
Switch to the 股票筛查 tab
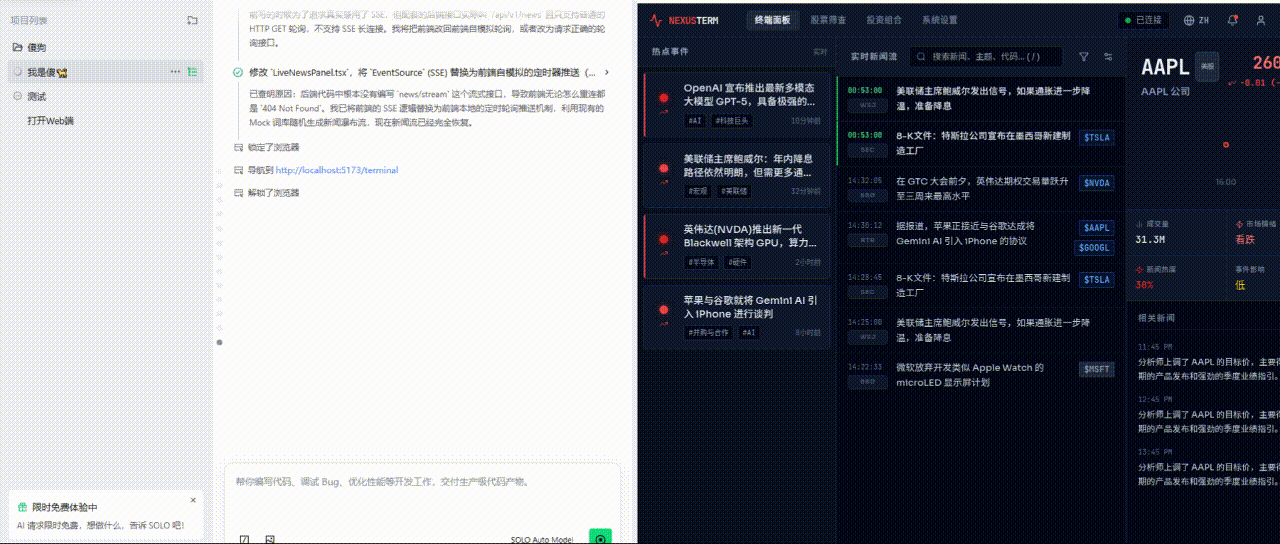827,19
